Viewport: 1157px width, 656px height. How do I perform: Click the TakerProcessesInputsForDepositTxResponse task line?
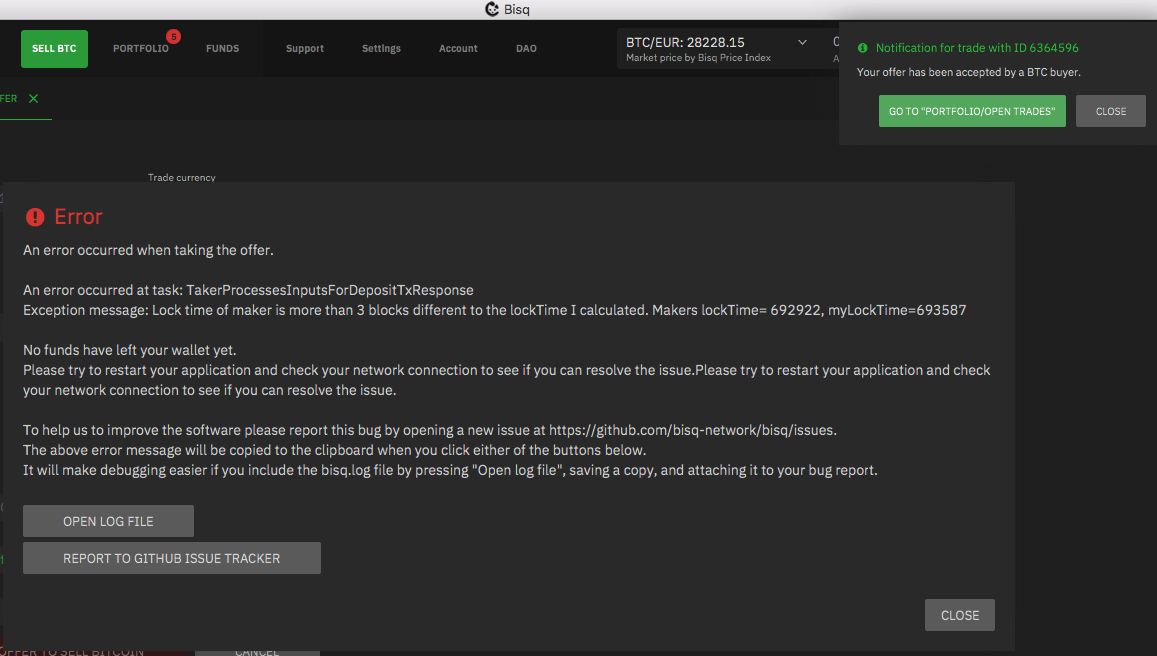pos(248,290)
